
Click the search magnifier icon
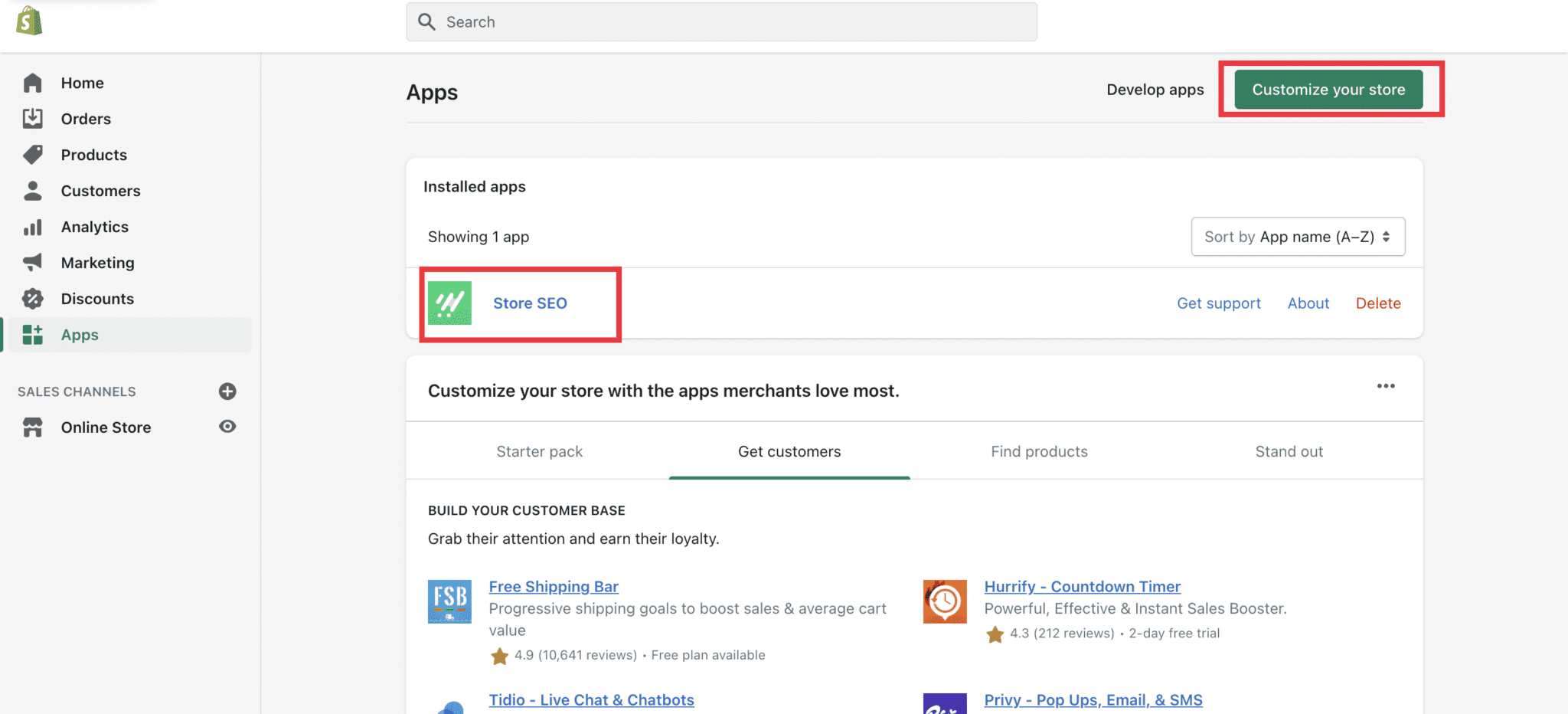[x=426, y=21]
